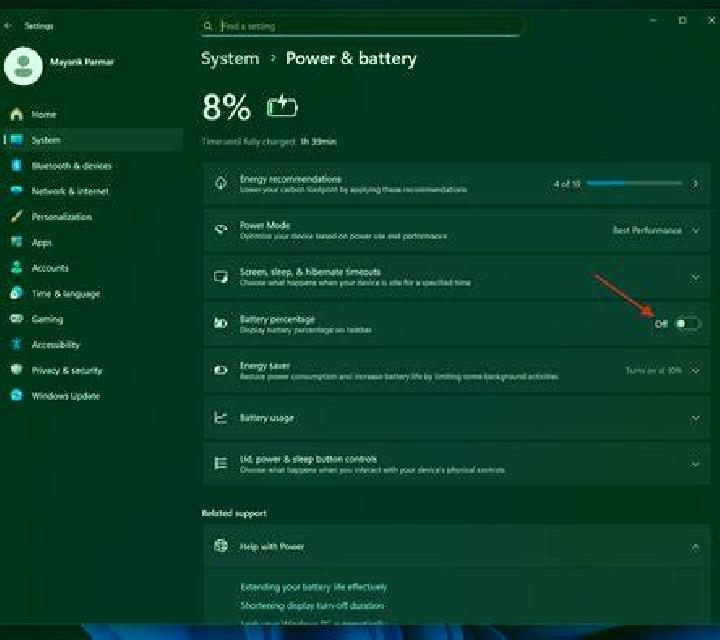
Task: Expand the Energy saver section chevron
Action: (696, 370)
